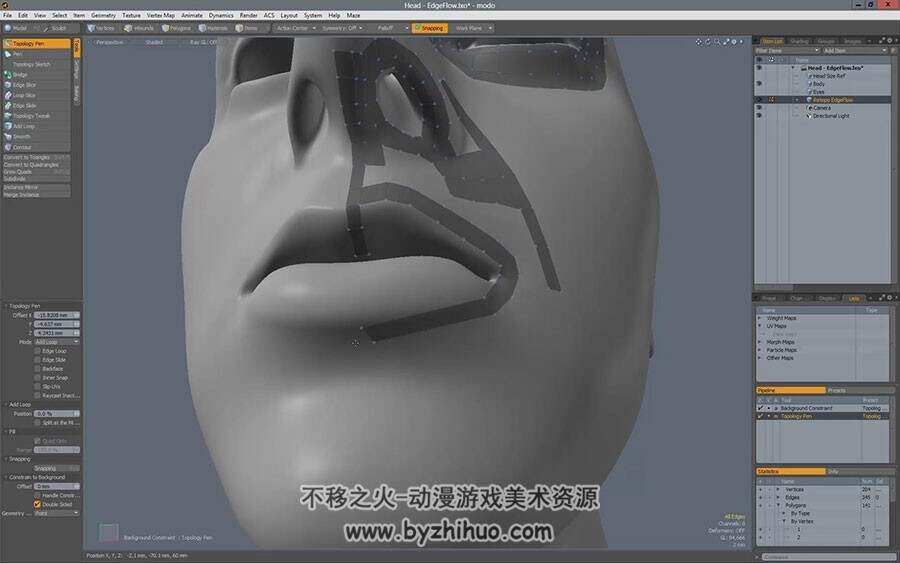Click the Merge Instance button

click(x=36, y=195)
